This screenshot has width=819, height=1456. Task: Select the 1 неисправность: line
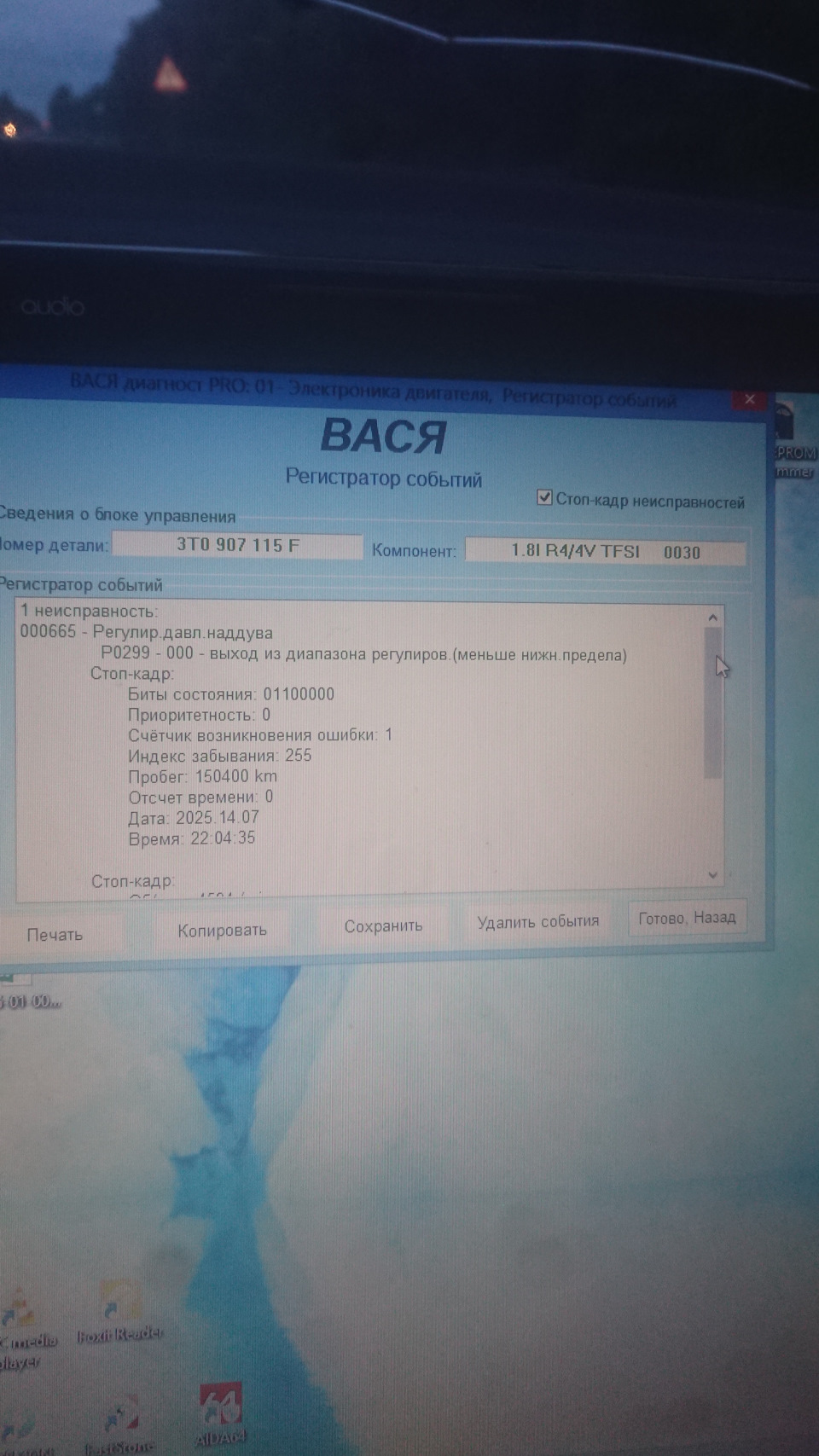(x=90, y=611)
